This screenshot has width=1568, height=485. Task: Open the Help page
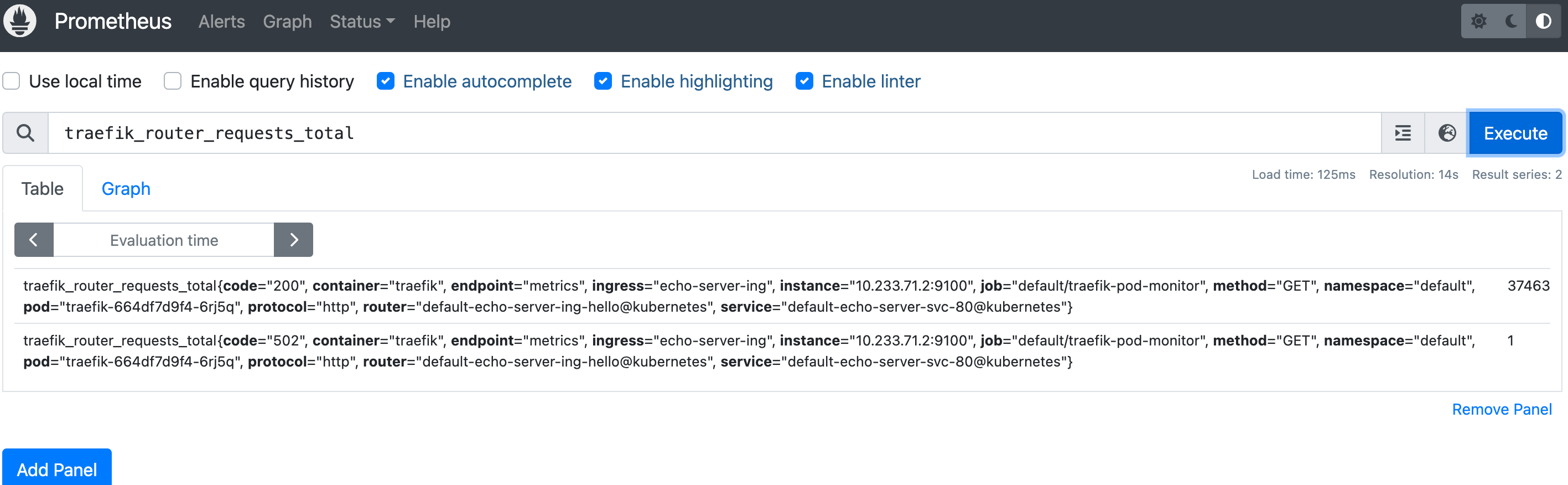(432, 22)
